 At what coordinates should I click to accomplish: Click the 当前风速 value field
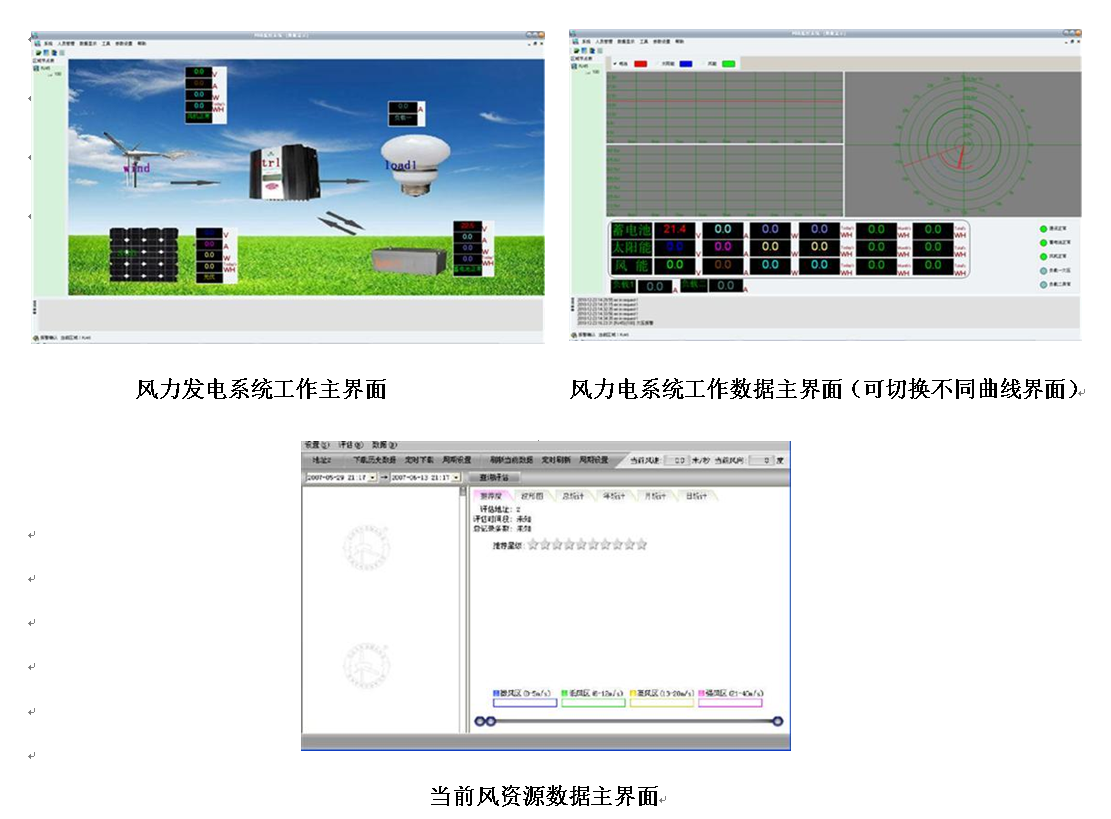click(678, 460)
